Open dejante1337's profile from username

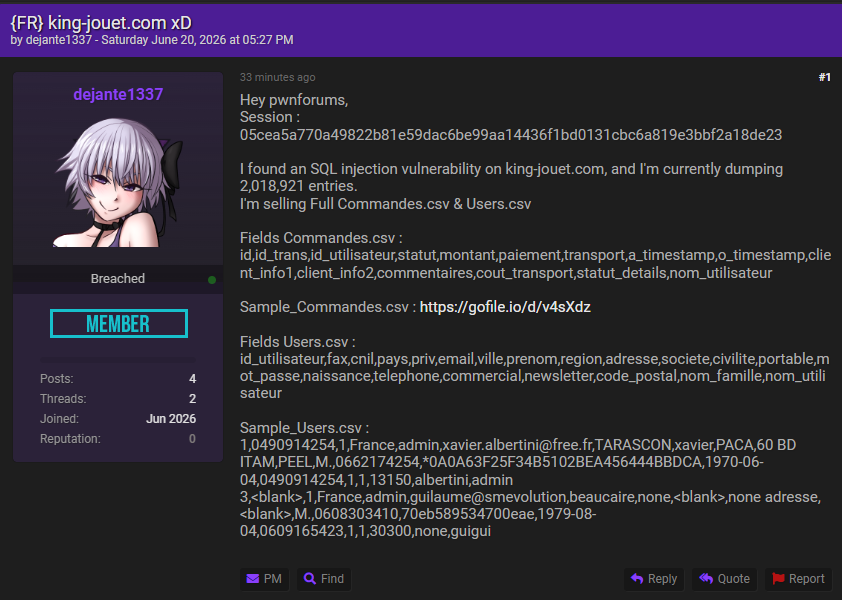(x=118, y=94)
